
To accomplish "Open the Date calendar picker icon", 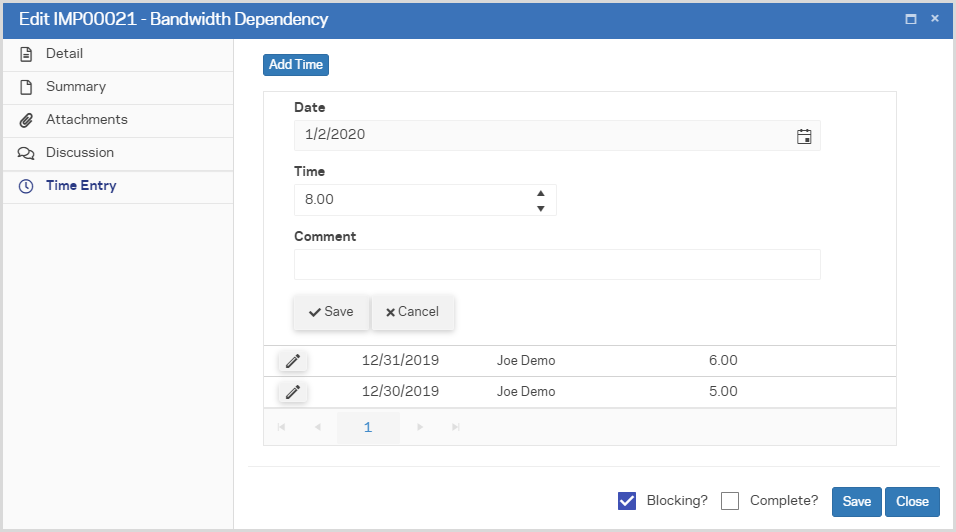I will (803, 136).
